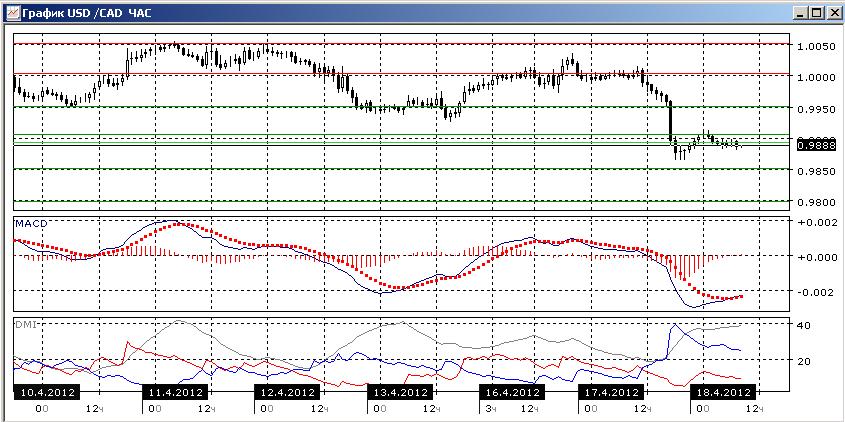
Task: Select the 13.4.2012 date label
Action: 399,392
